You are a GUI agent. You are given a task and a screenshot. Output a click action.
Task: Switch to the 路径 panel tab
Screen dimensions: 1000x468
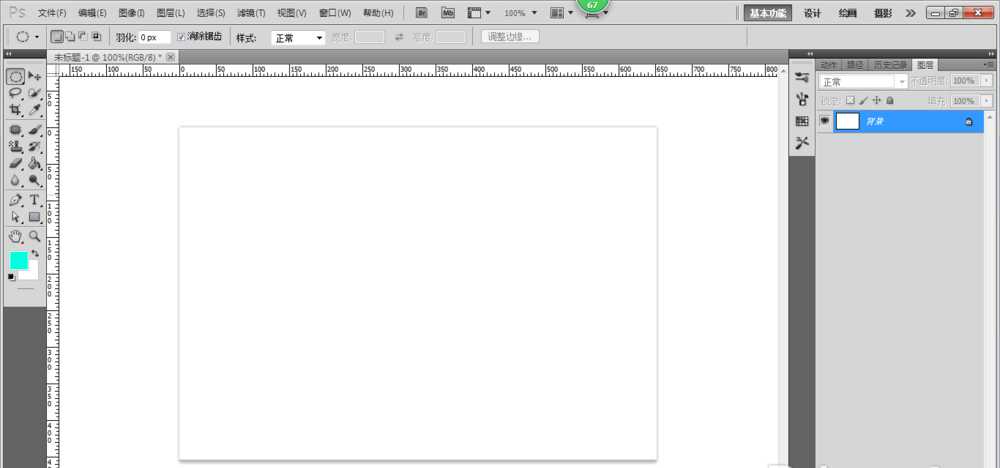855,65
